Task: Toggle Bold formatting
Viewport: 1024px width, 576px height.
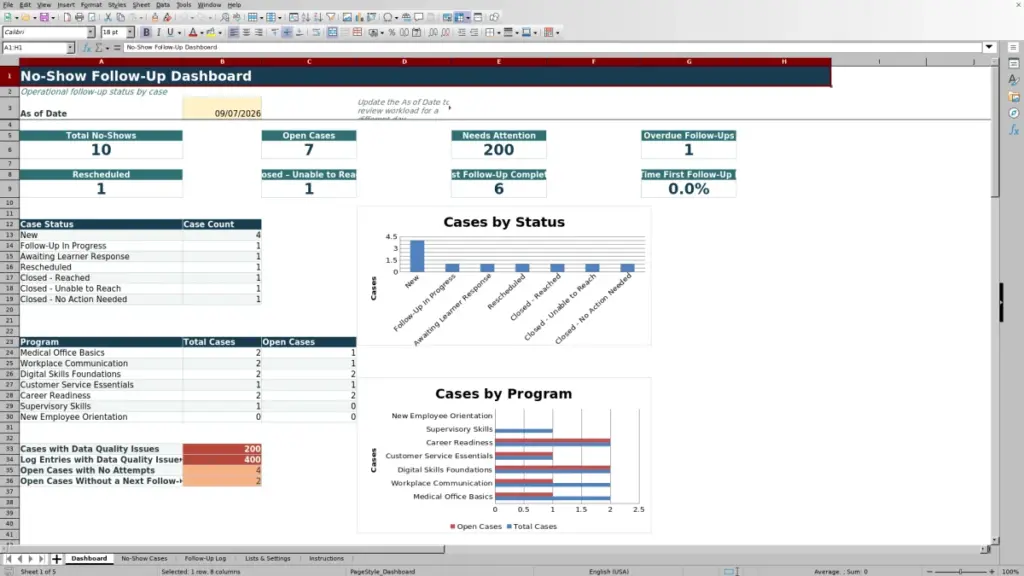Action: [x=146, y=32]
